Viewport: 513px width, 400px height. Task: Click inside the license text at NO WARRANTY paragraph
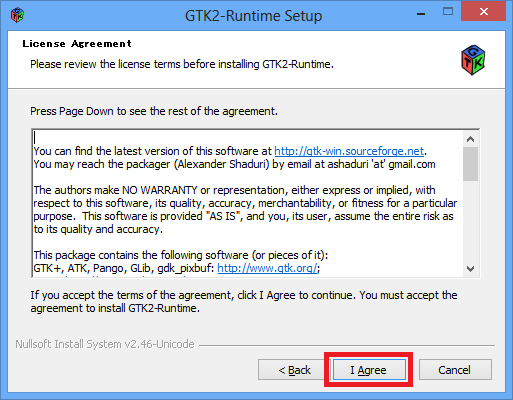pos(245,210)
